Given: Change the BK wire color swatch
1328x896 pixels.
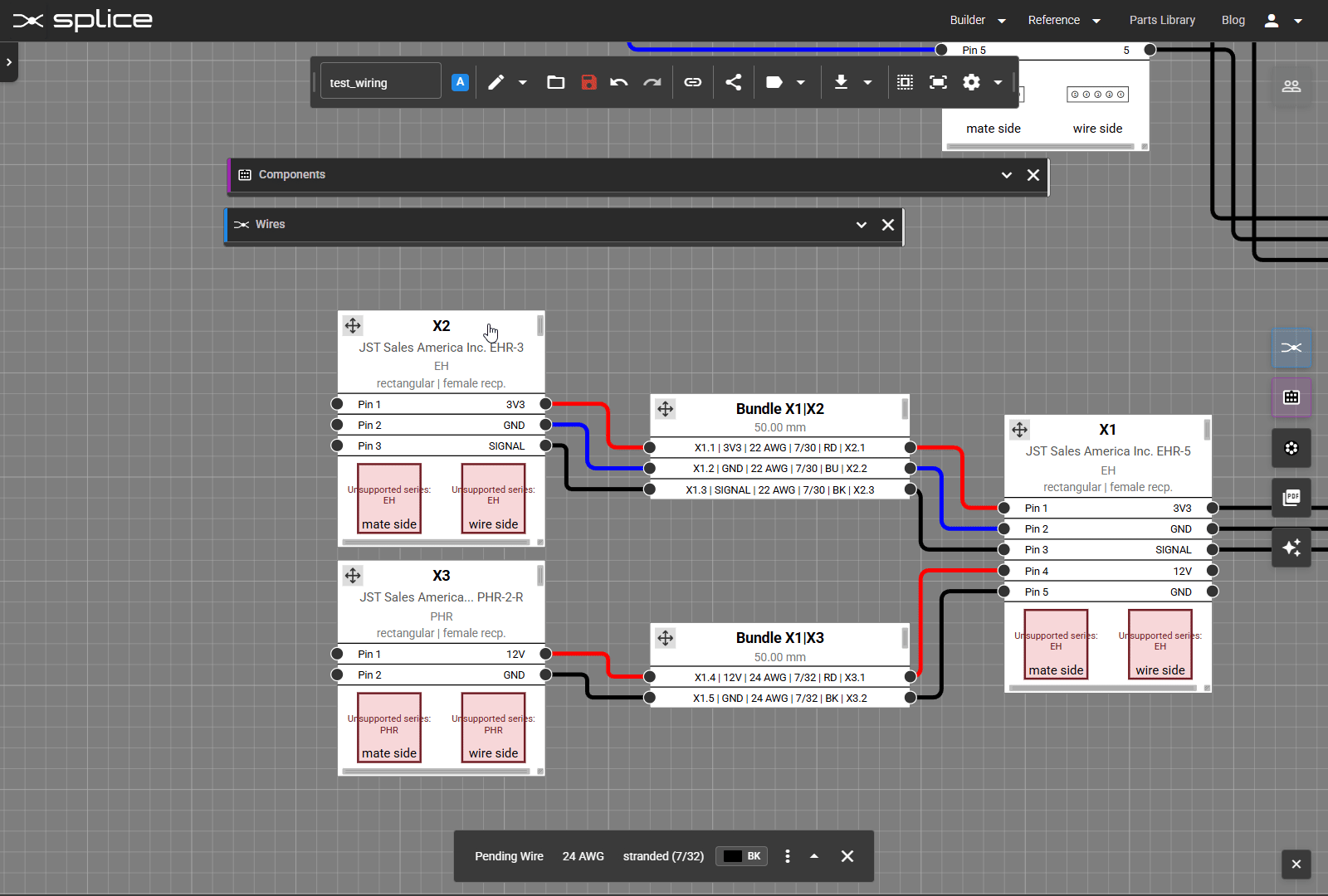Looking at the screenshot, I should [x=741, y=855].
